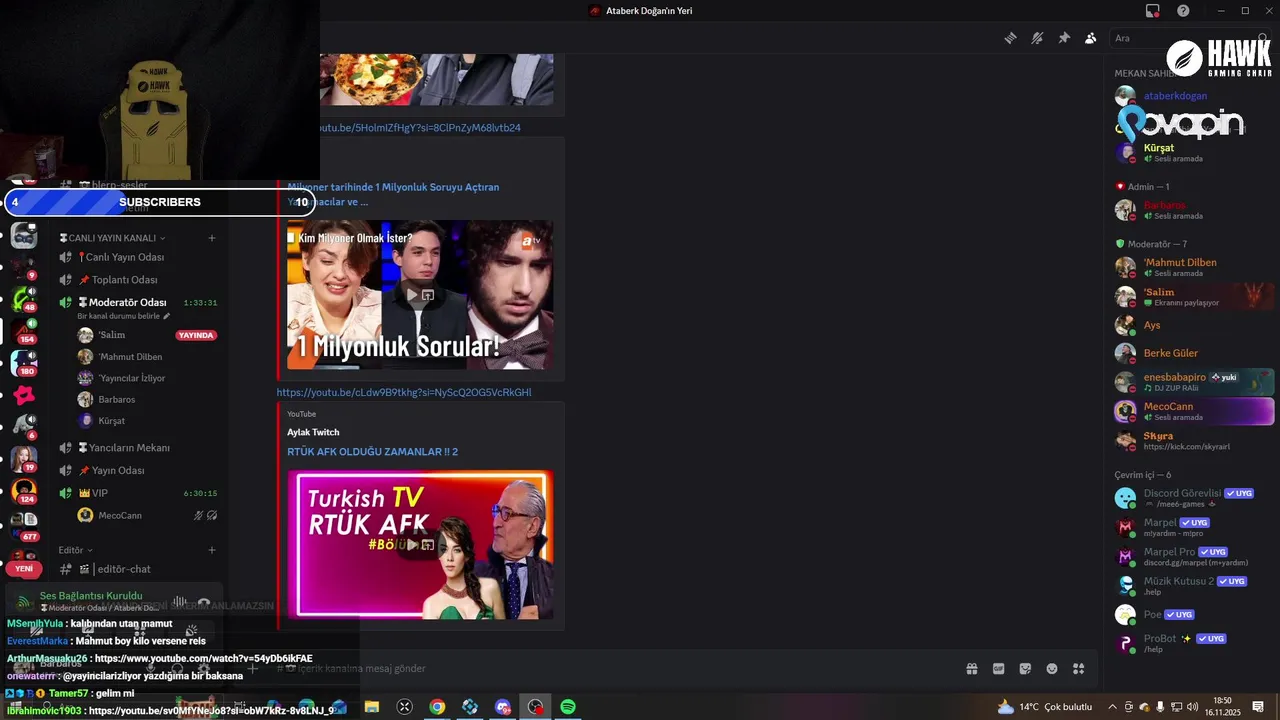Collapse the Editör category
This screenshot has width=1280, height=720.
[75, 550]
